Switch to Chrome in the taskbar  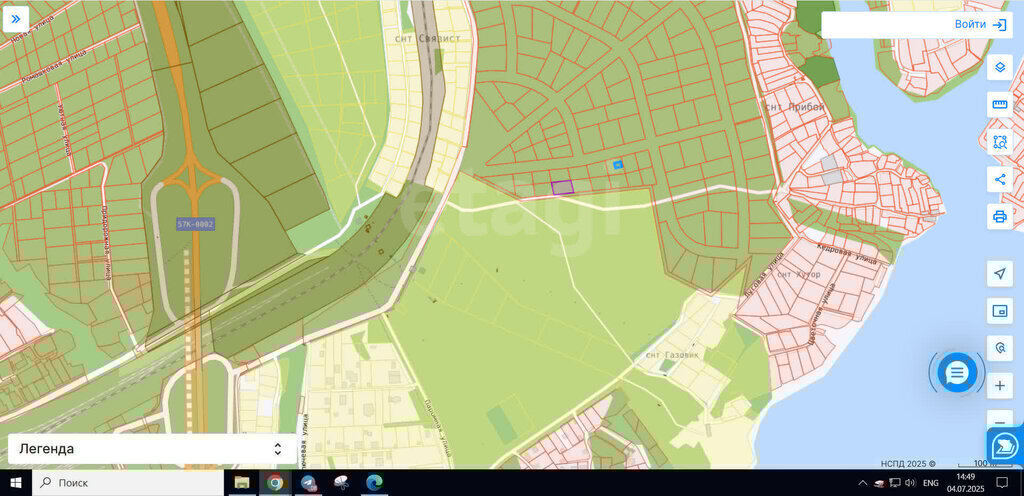(275, 483)
